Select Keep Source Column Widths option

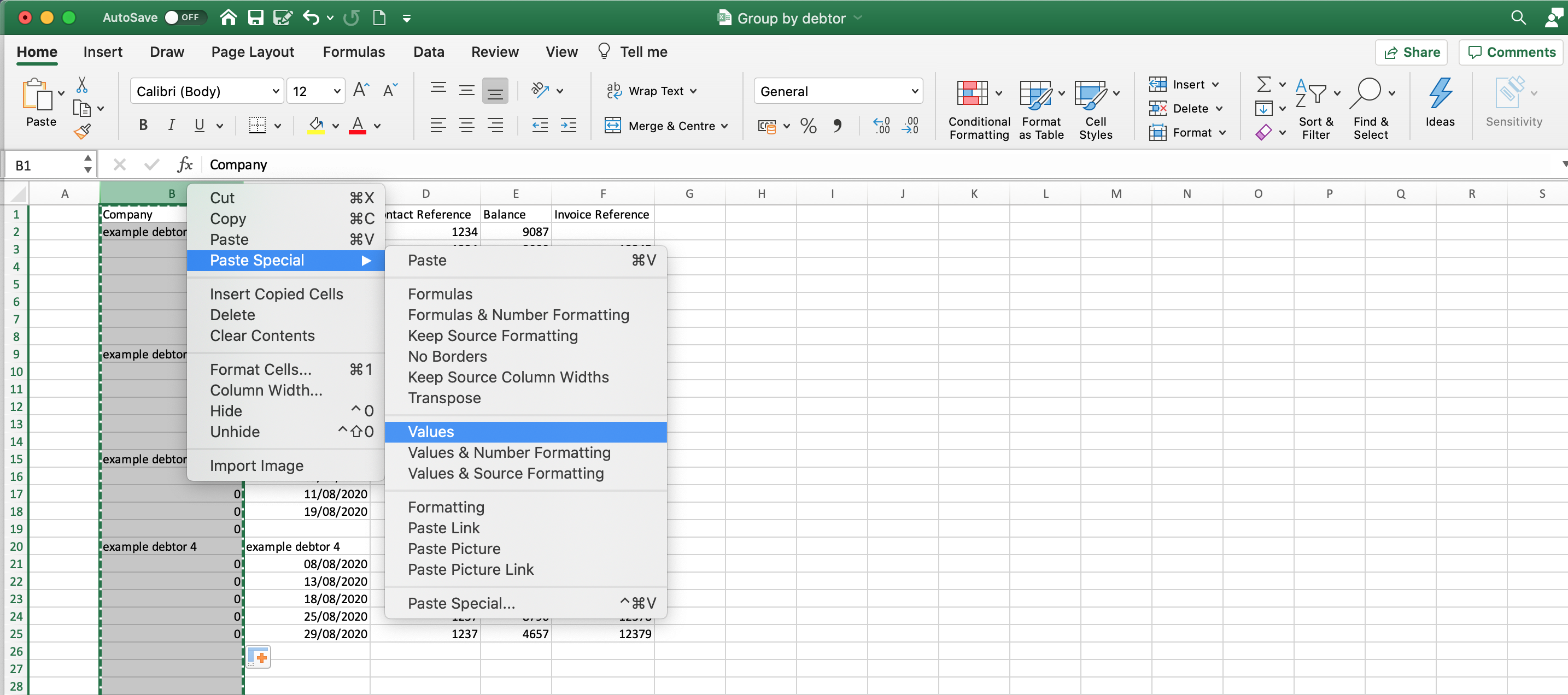[x=508, y=378]
